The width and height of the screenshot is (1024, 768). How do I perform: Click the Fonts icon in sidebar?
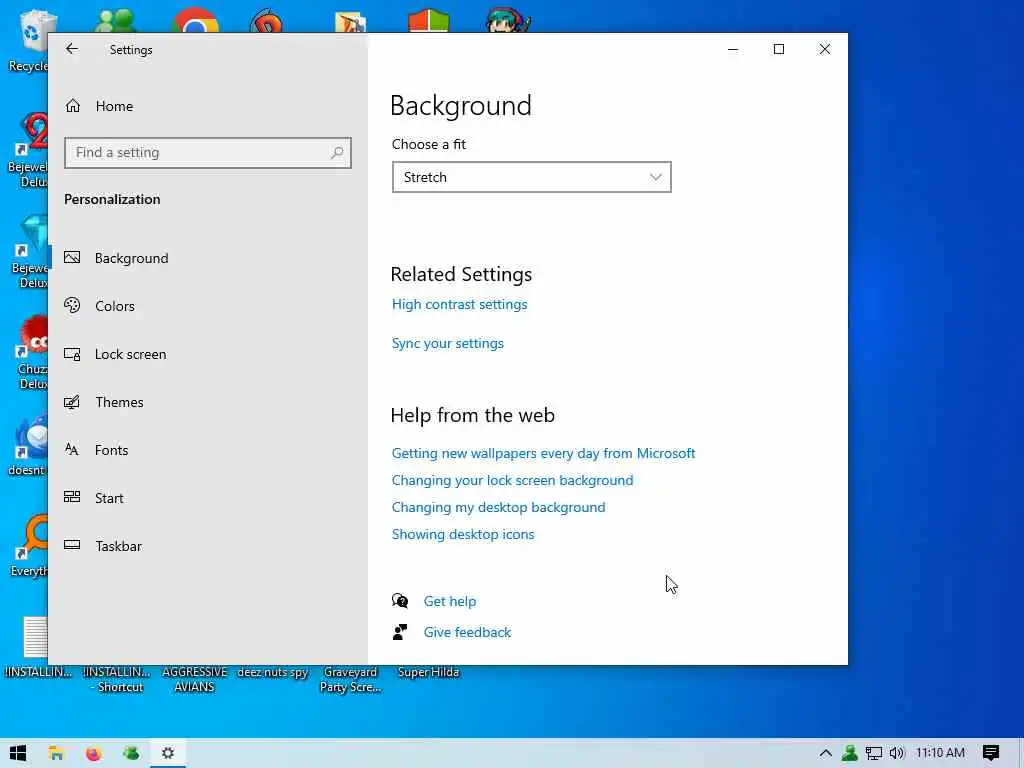(72, 449)
